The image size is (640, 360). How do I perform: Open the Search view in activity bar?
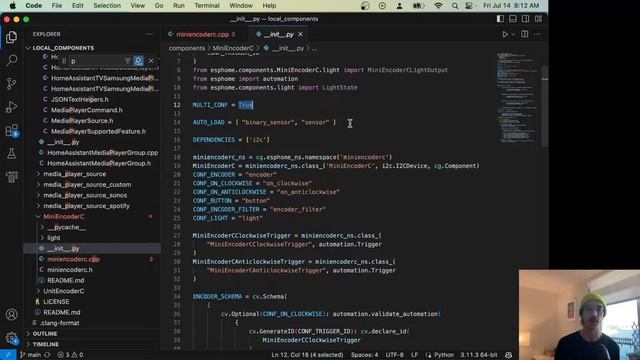11,60
